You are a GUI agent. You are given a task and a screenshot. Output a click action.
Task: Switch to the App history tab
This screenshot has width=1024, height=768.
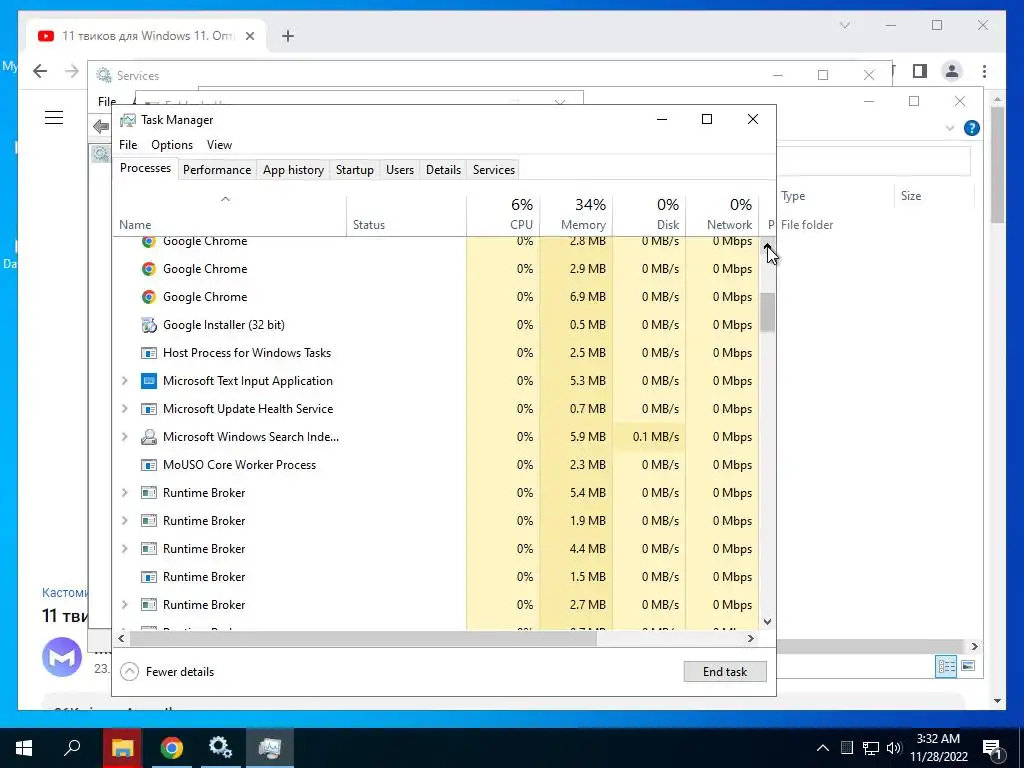[293, 170]
